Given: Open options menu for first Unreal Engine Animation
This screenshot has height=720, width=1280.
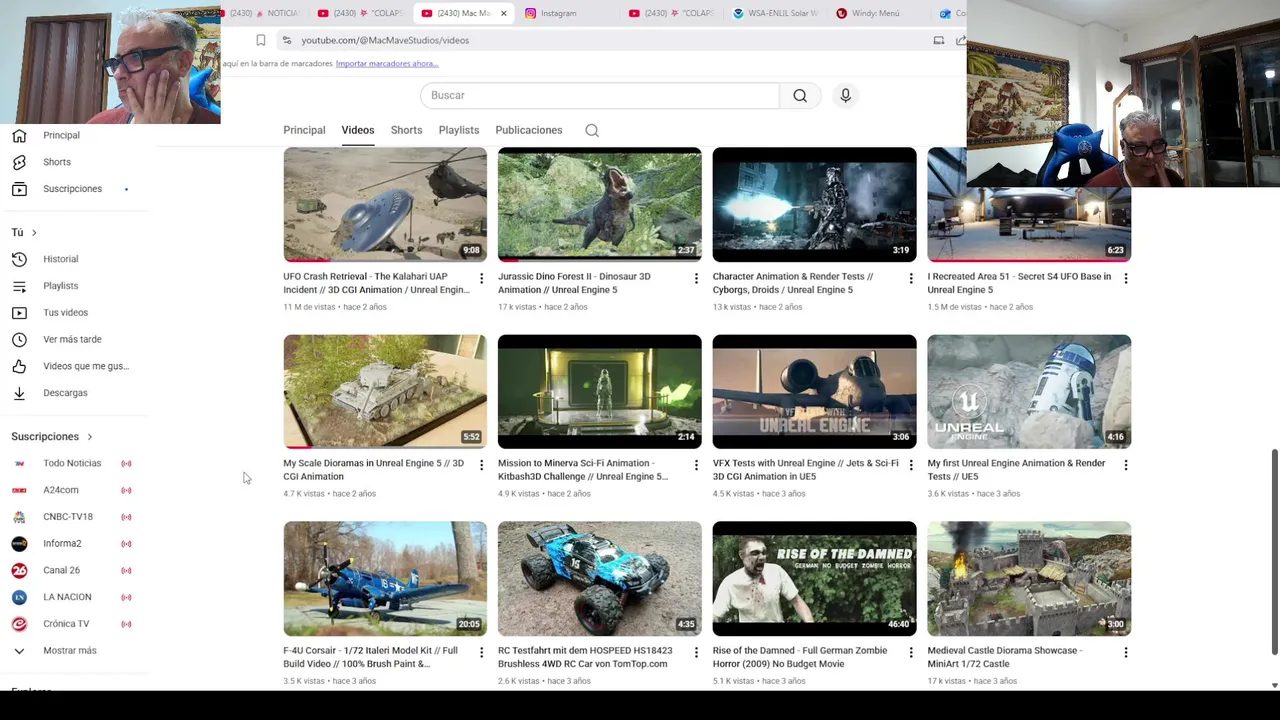Looking at the screenshot, I should click(1125, 465).
